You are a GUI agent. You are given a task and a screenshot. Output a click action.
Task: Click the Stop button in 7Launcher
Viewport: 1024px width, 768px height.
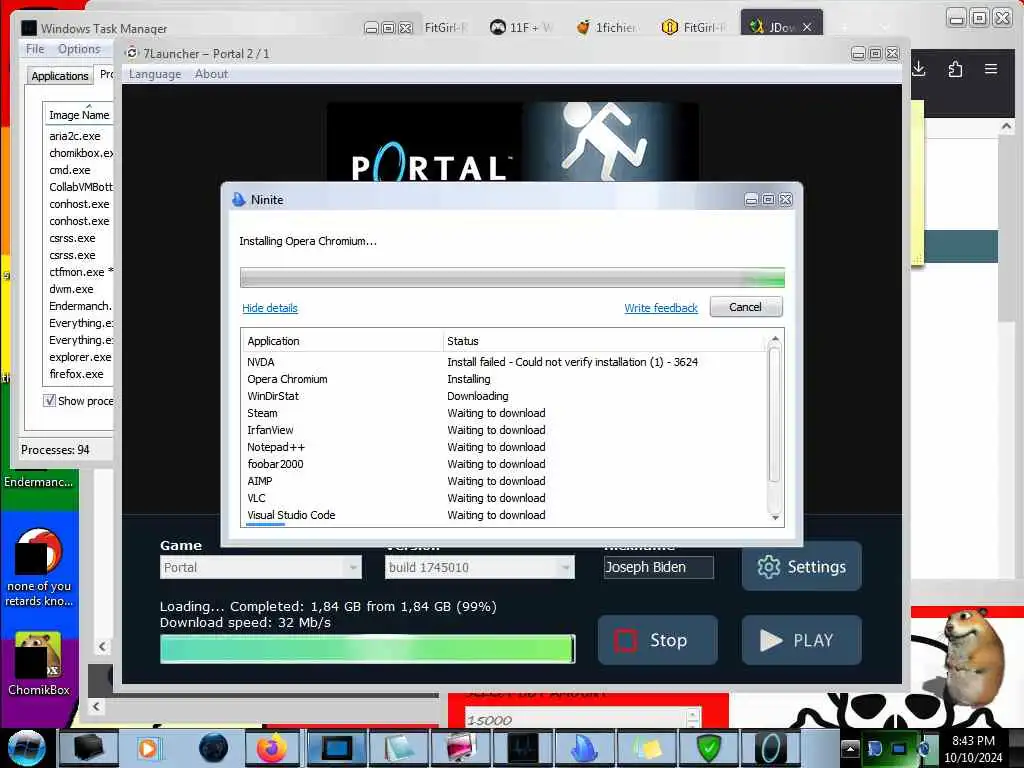658,640
